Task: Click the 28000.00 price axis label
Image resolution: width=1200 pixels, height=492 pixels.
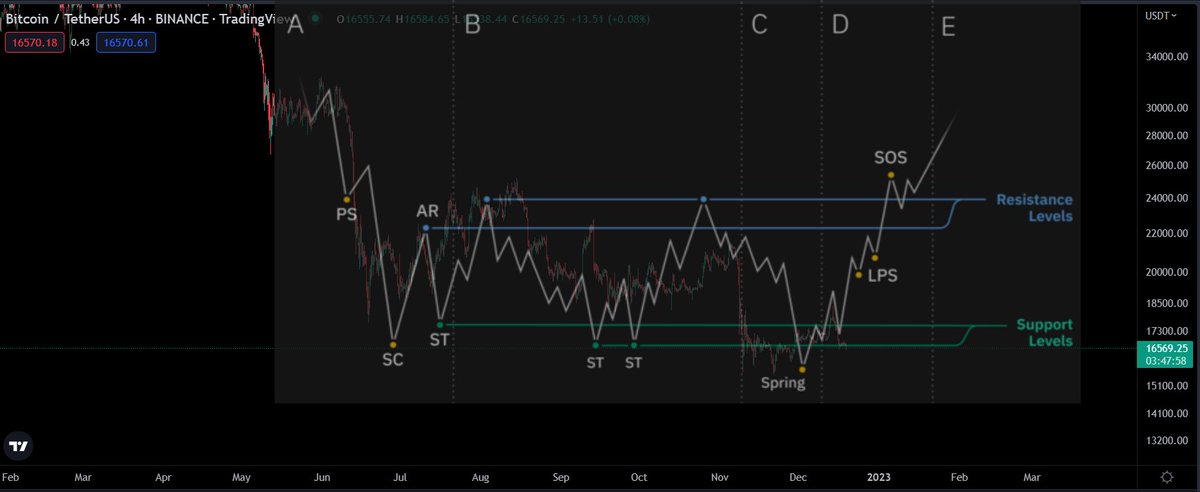Action: click(x=1165, y=136)
